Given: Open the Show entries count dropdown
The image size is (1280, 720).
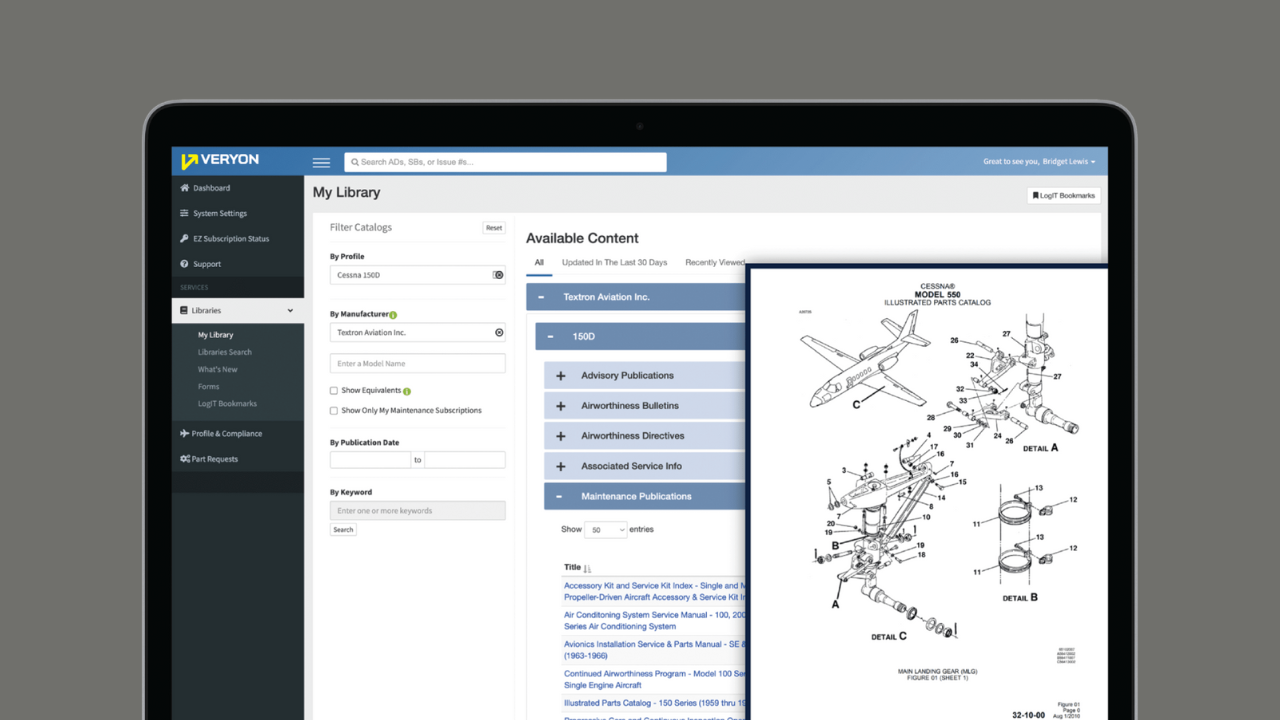Looking at the screenshot, I should tap(605, 529).
